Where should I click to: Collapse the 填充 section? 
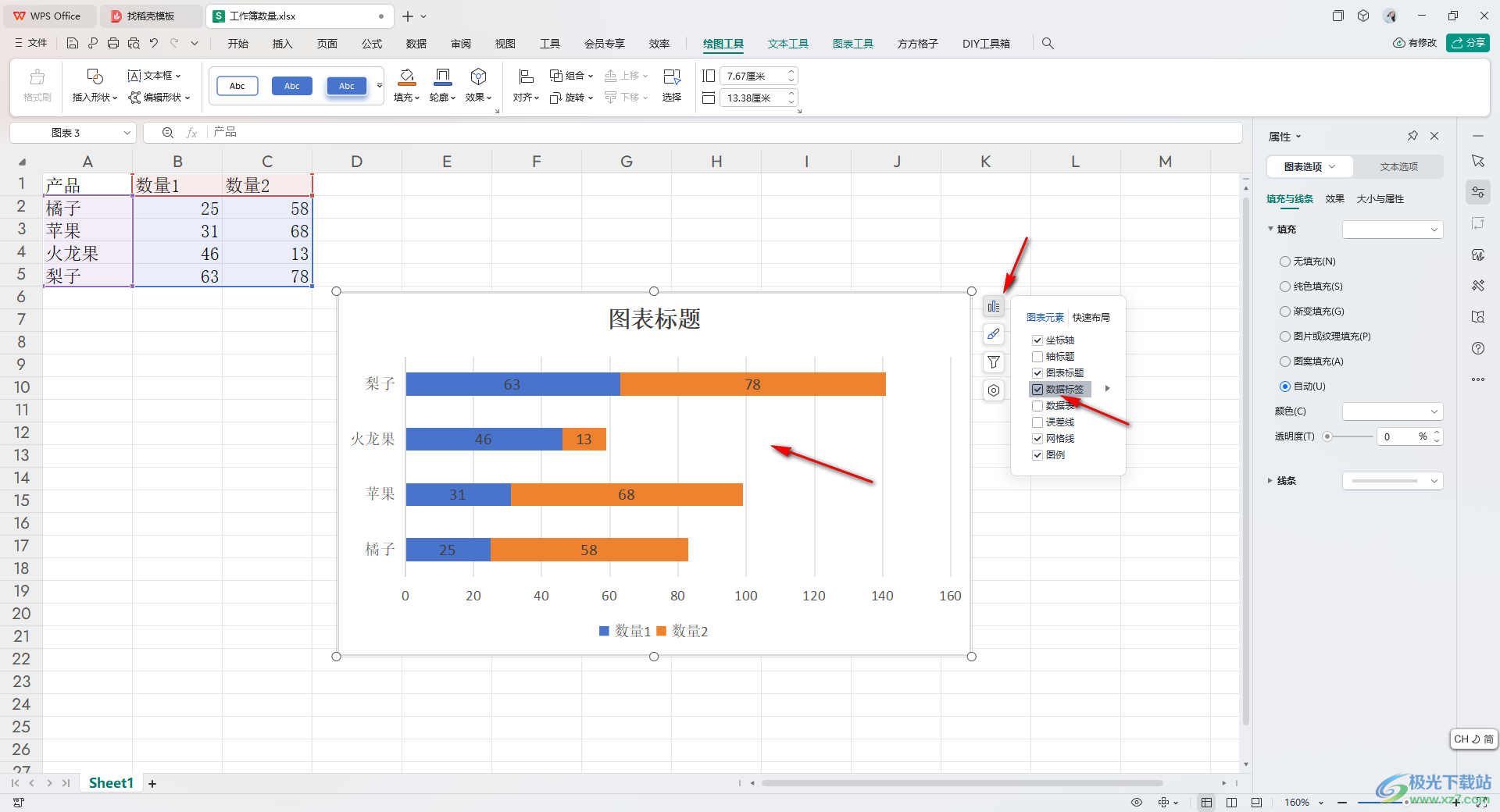[1270, 230]
